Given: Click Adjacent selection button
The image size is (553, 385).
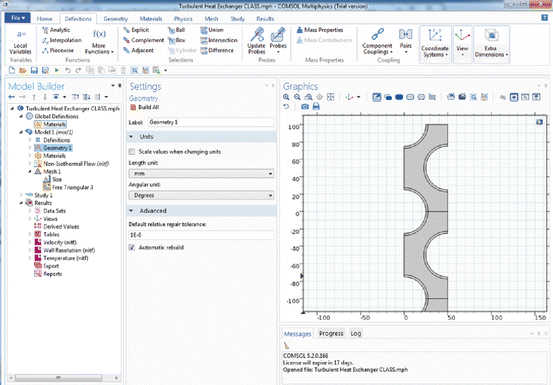Looking at the screenshot, I should [x=138, y=50].
